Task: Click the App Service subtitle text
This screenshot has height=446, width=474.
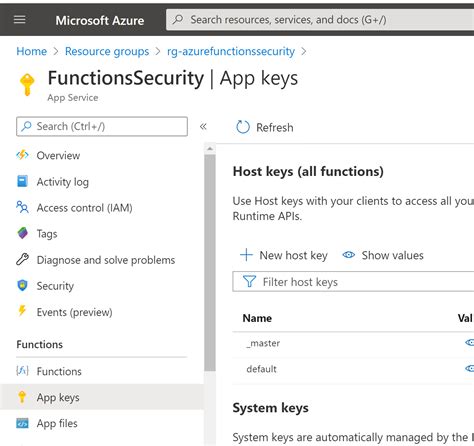Action: click(x=73, y=98)
